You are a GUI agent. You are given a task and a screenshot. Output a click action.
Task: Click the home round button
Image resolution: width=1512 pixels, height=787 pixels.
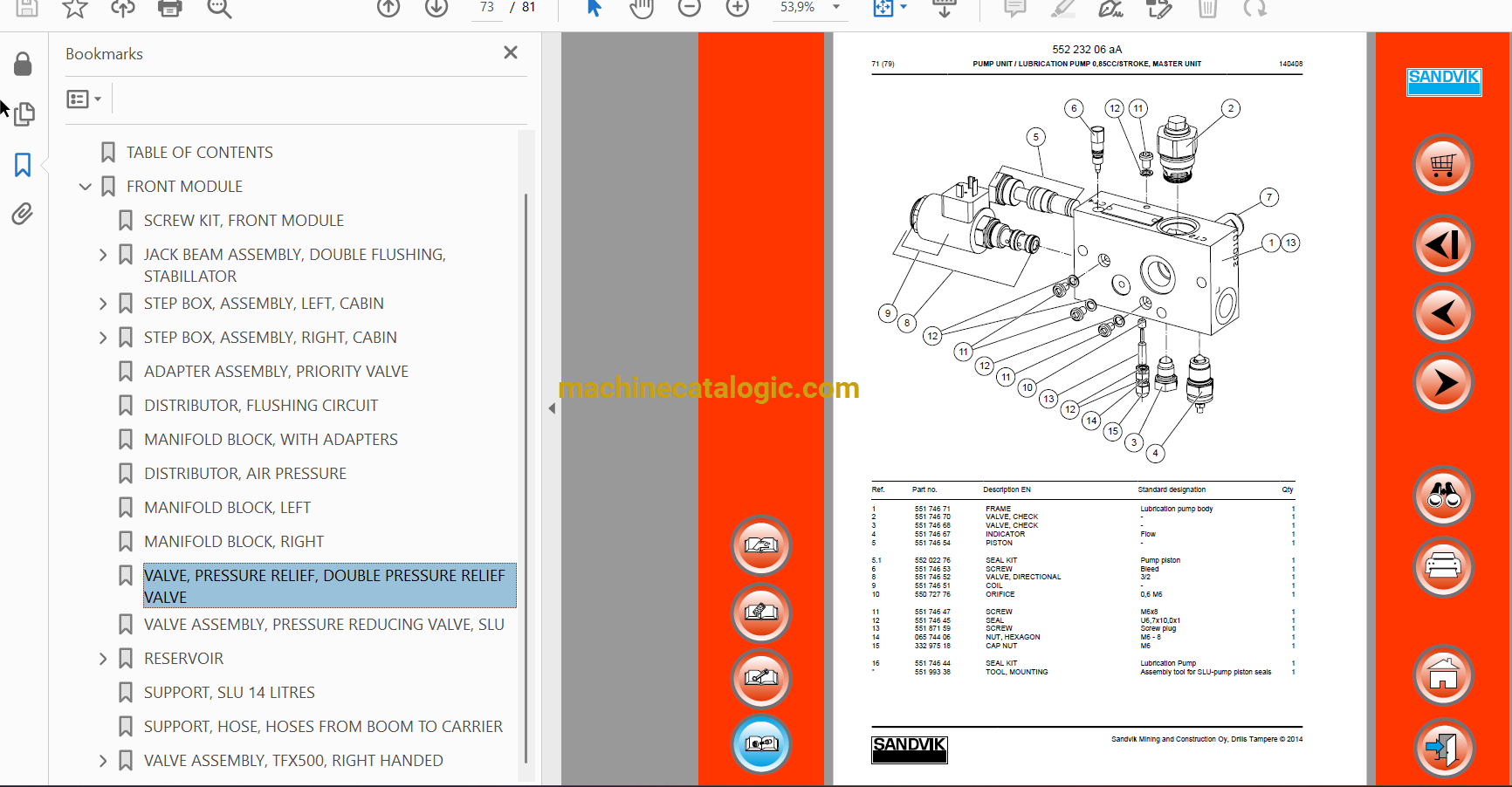coord(1443,675)
